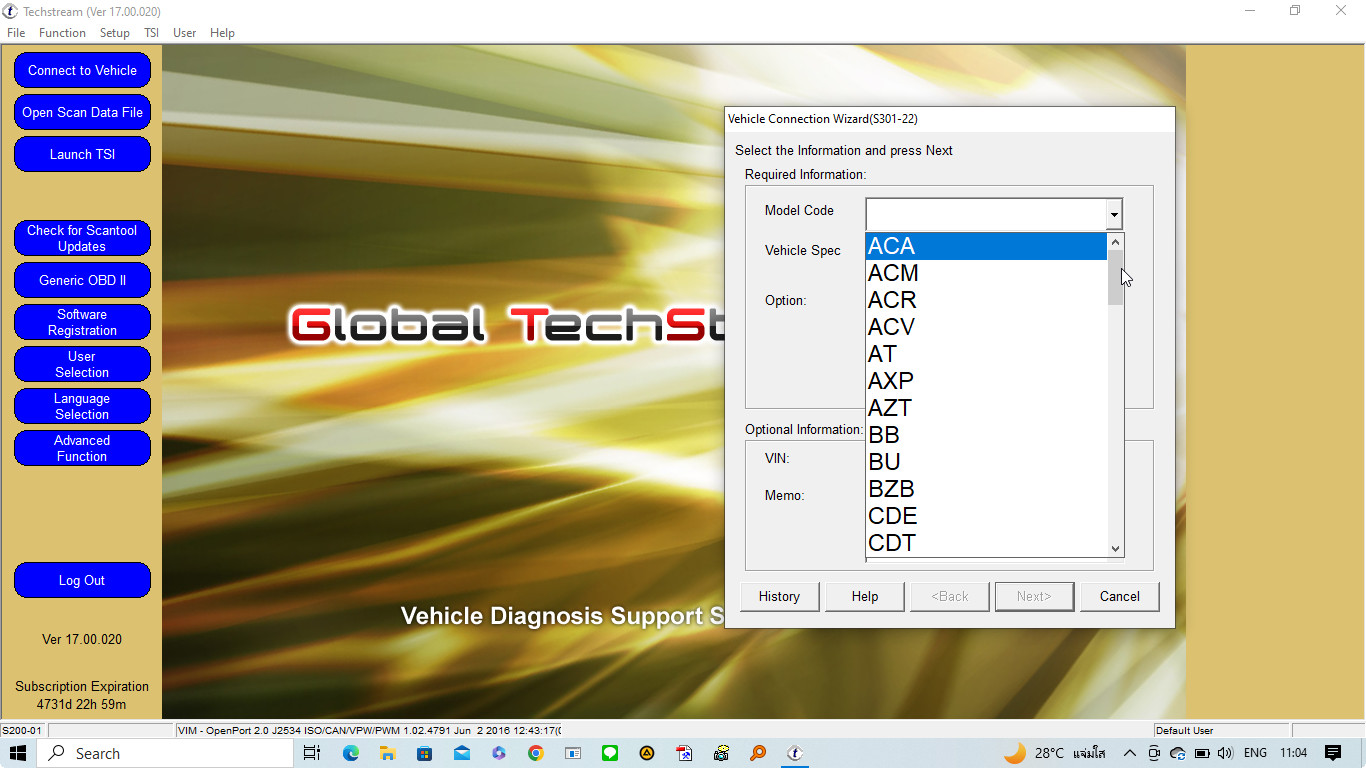This screenshot has width=1366, height=768.
Task: Launch Google Chrome from the taskbar
Action: click(535, 753)
